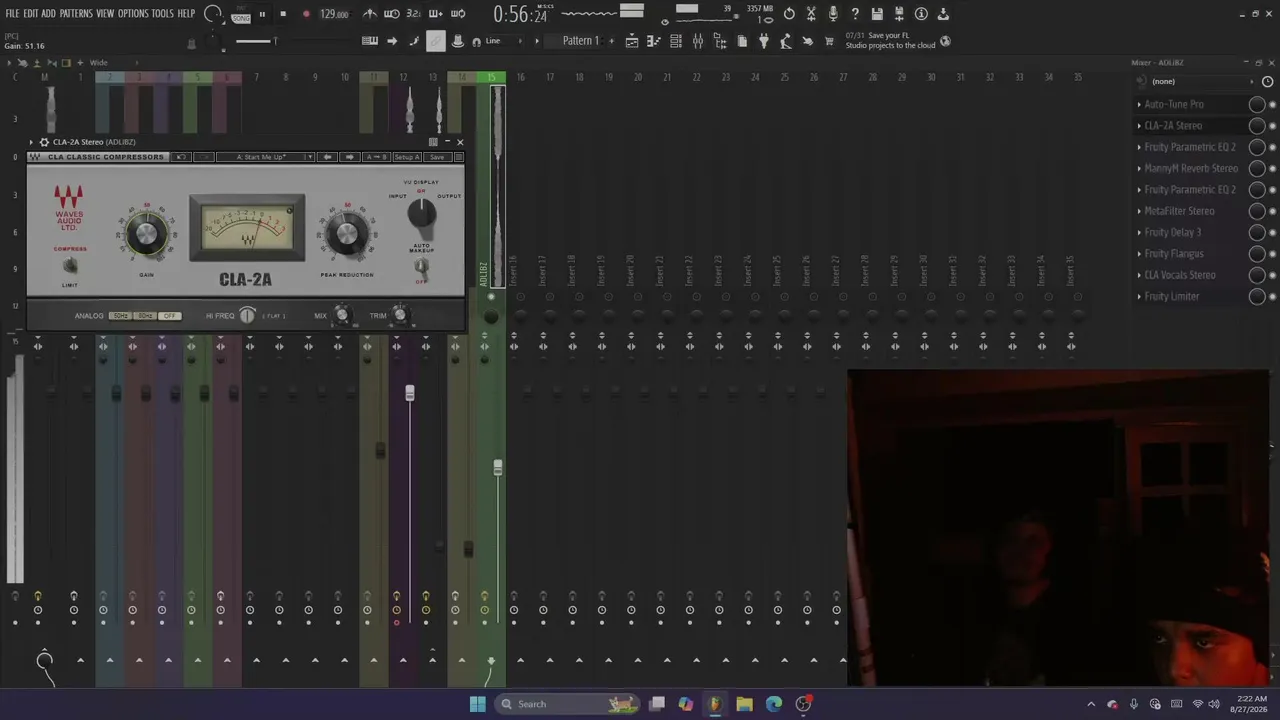Expand the CLA-2A Stereo effect slot
The width and height of the screenshot is (1280, 720).
click(1139, 126)
